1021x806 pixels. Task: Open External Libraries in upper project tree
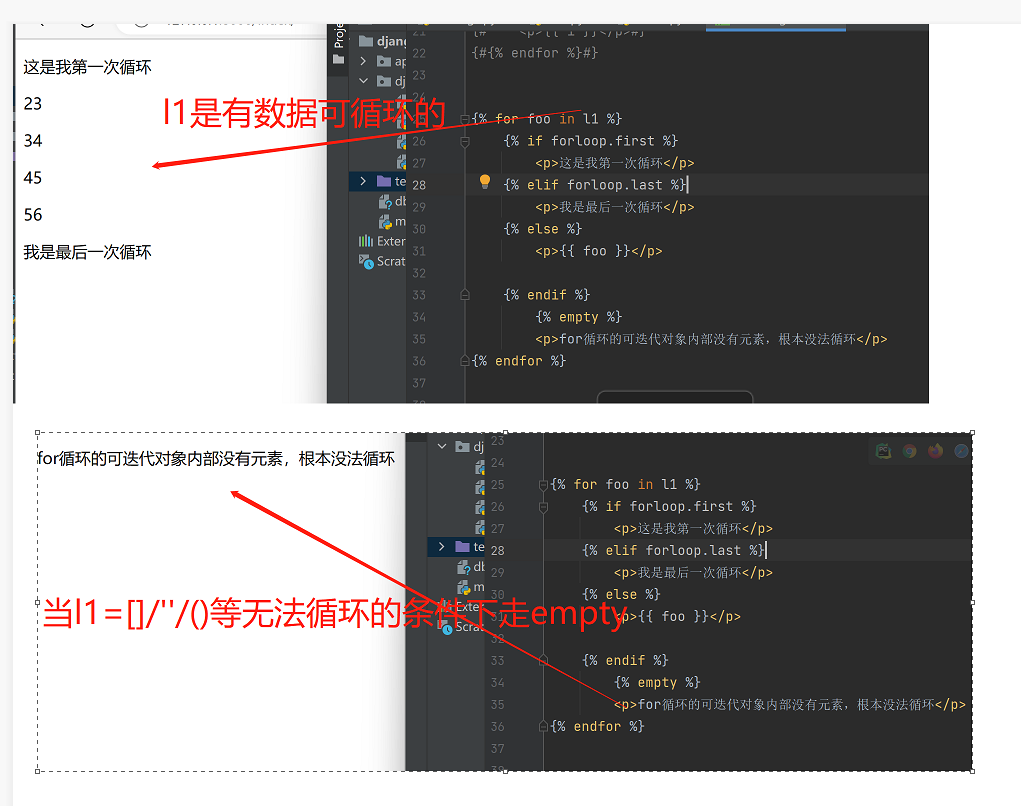point(382,241)
